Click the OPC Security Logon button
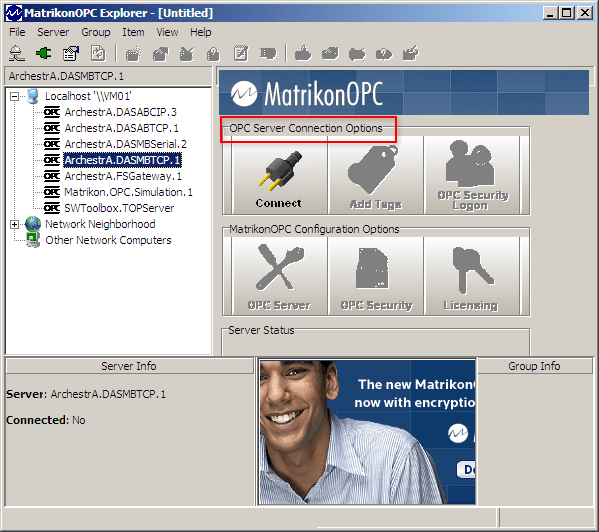 tap(472, 175)
